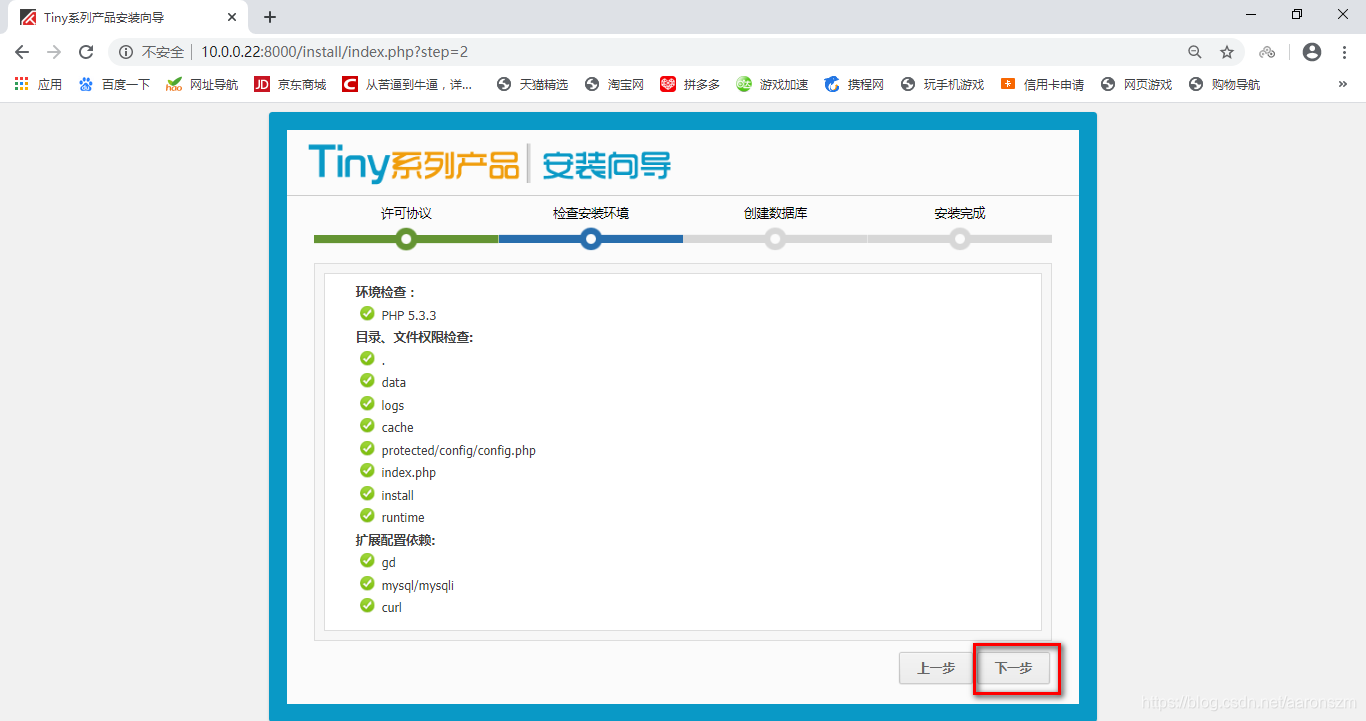This screenshot has width=1366, height=721.
Task: Click the 创建数据库 step marker
Action: 775,239
